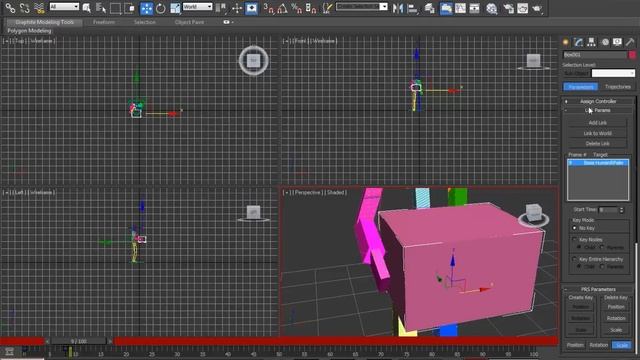Viewport: 640px width, 360px height.
Task: Choose the Rectangular Selection Region tool
Action: 116,8
